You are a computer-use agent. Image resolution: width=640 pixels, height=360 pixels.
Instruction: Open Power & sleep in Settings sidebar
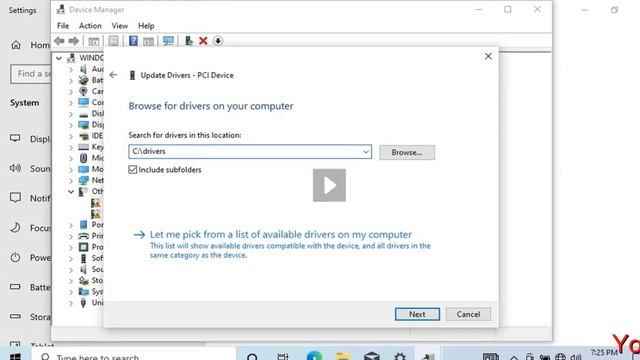click(30, 258)
